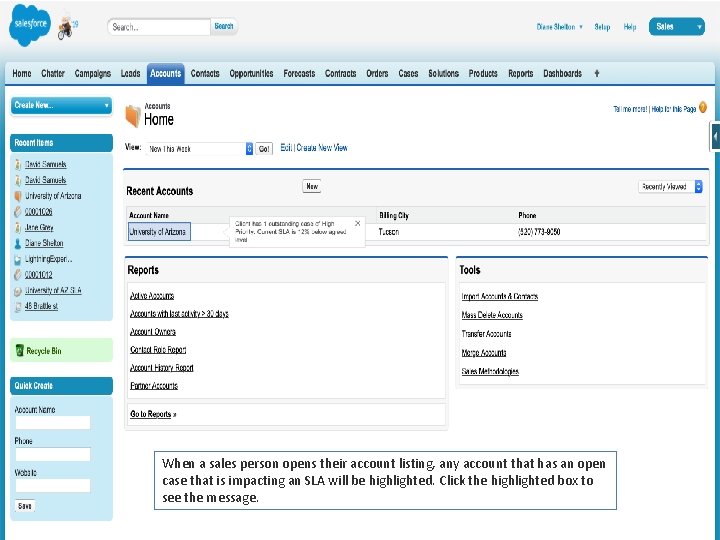Open Accounts with last activity > 30 days
This screenshot has height=540, width=720.
[179, 314]
